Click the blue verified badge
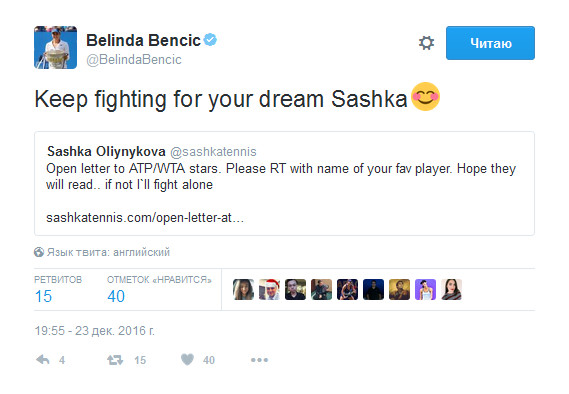The width and height of the screenshot is (569, 394). click(210, 40)
